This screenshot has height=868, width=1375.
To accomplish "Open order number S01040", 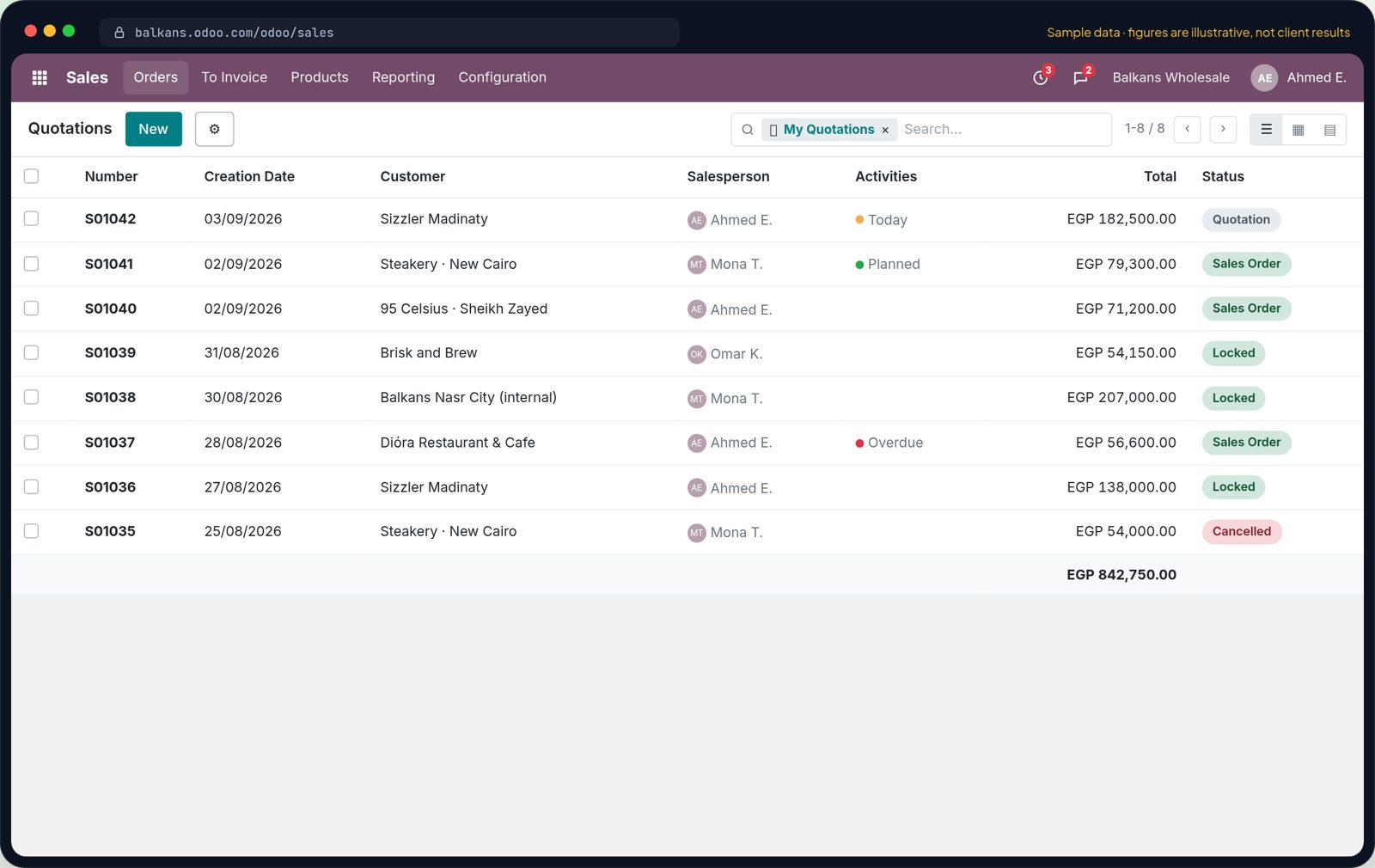I will 111,309.
